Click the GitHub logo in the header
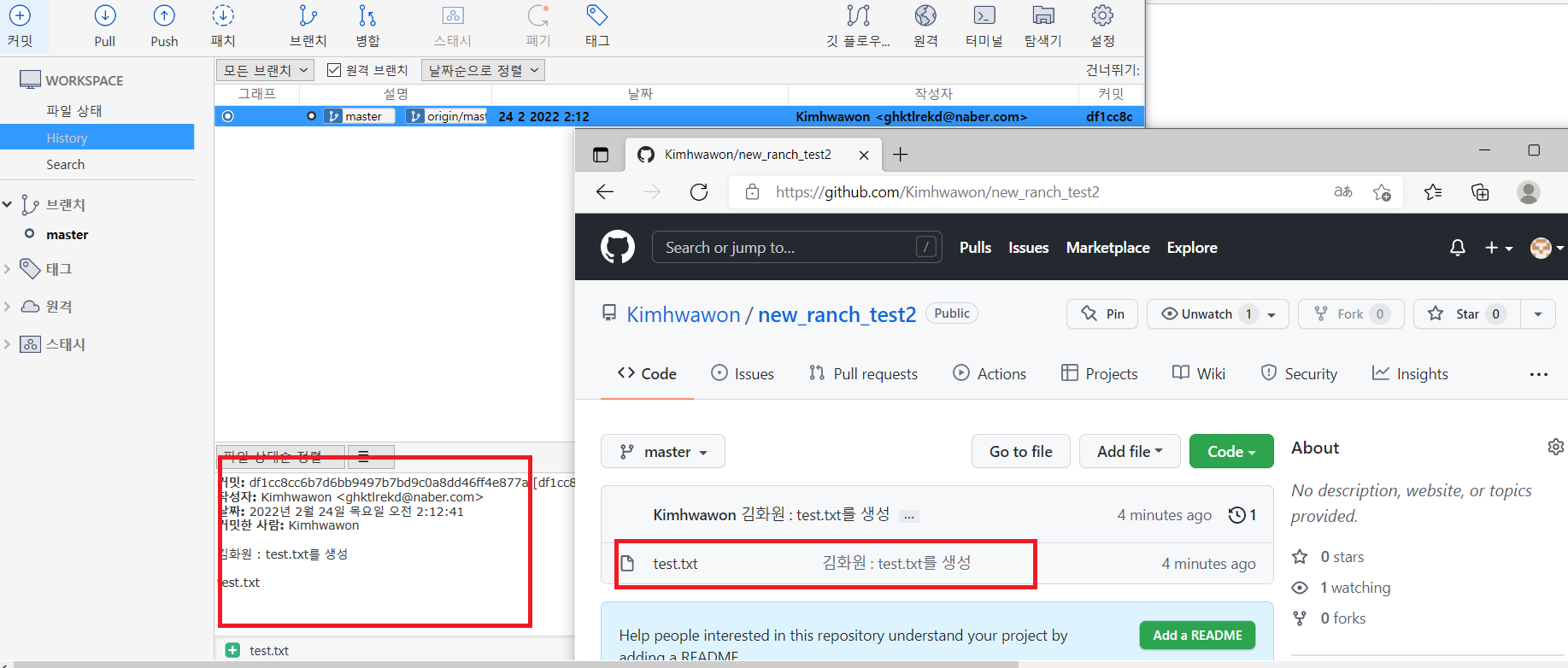Image resolution: width=1568 pixels, height=668 pixels. [618, 247]
